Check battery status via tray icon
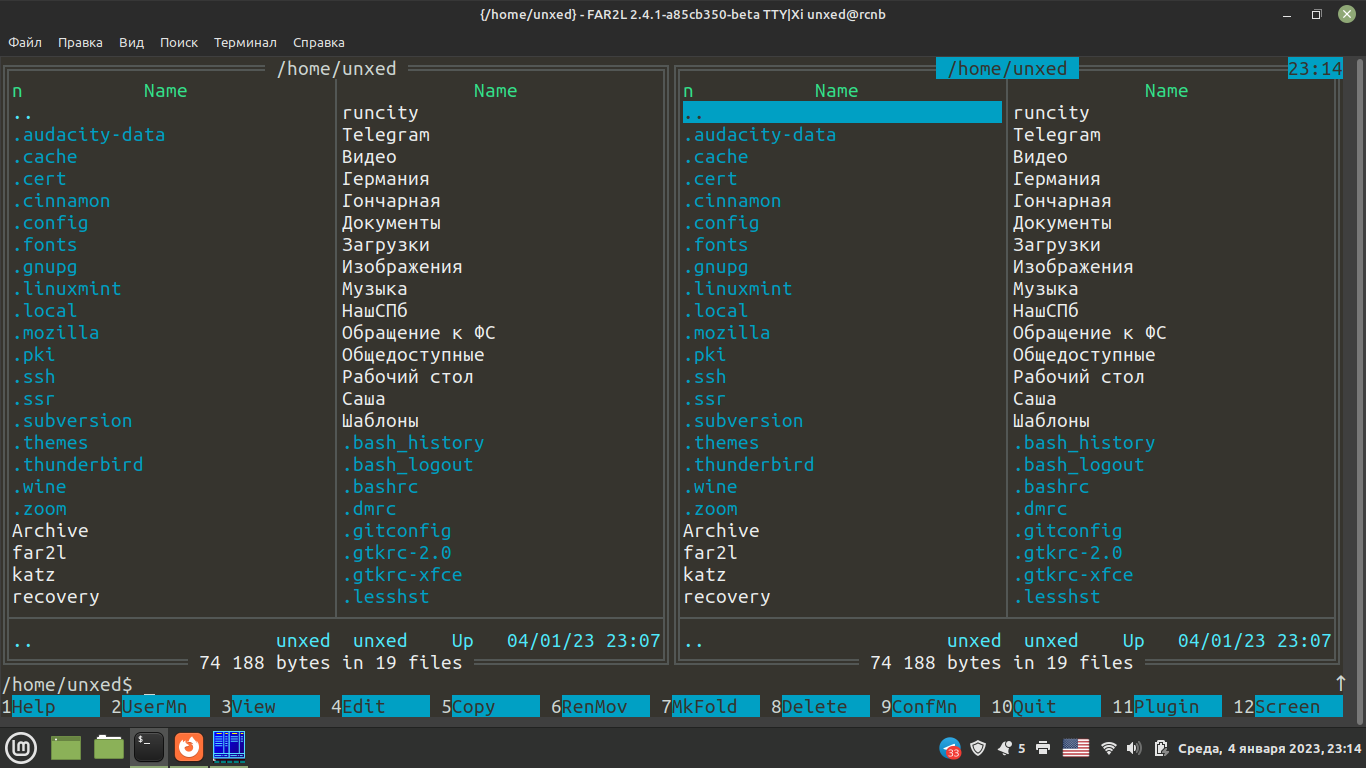This screenshot has height=768, width=1366. (x=1161, y=747)
